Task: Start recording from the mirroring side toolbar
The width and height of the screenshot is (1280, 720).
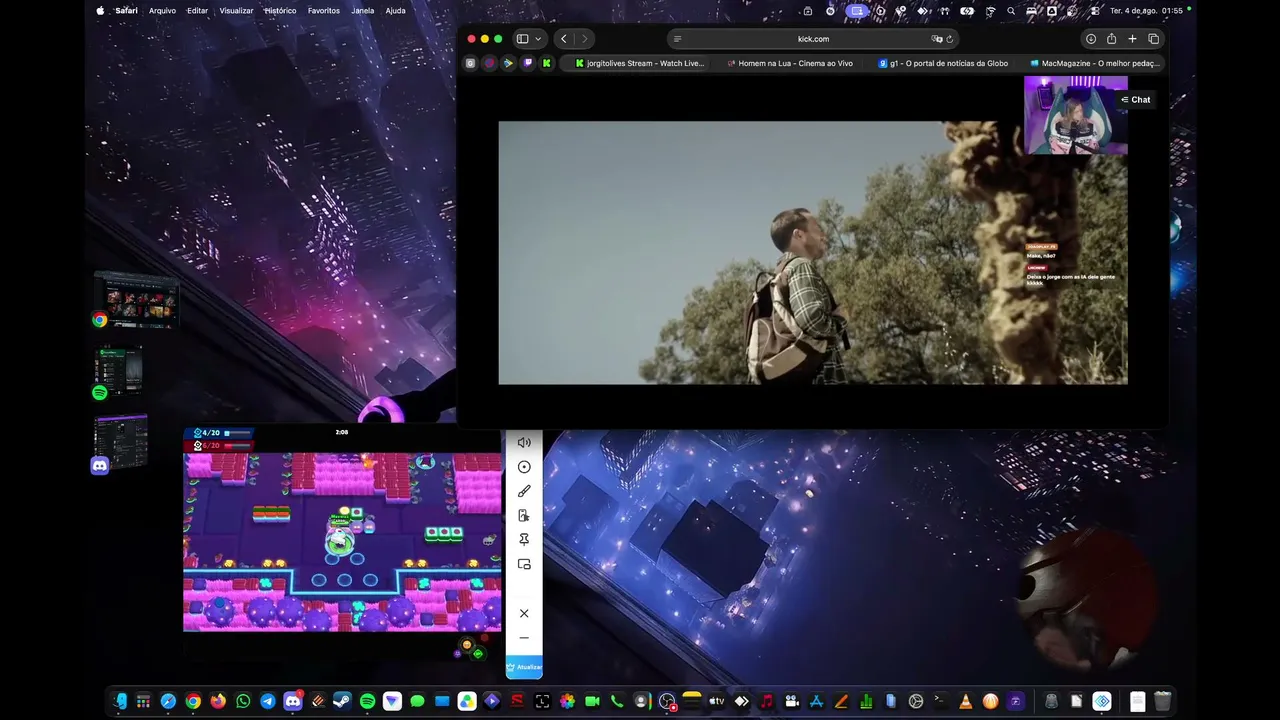Action: [524, 467]
